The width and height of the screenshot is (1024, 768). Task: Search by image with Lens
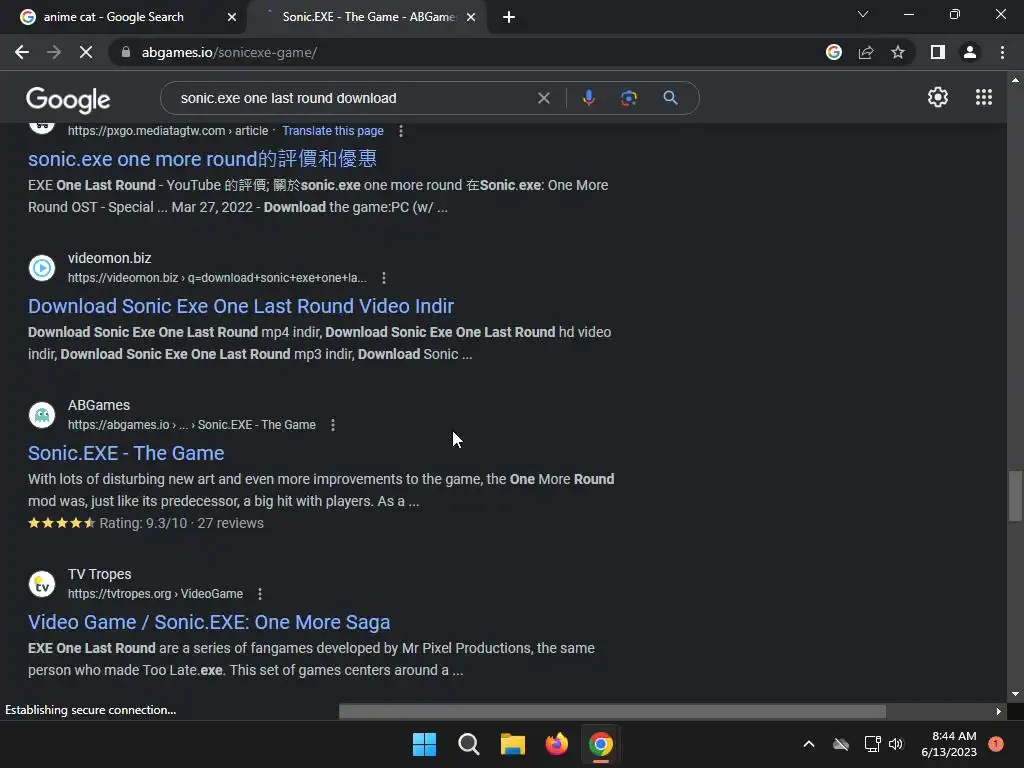coord(629,98)
